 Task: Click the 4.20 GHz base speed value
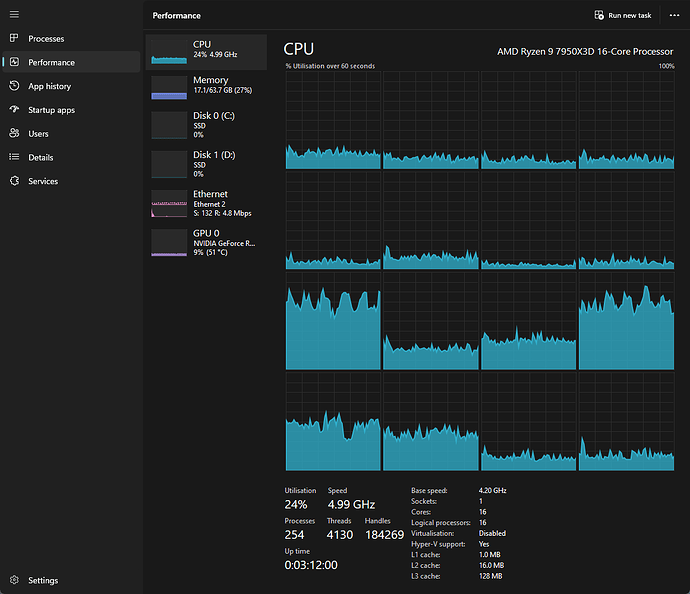pos(492,490)
